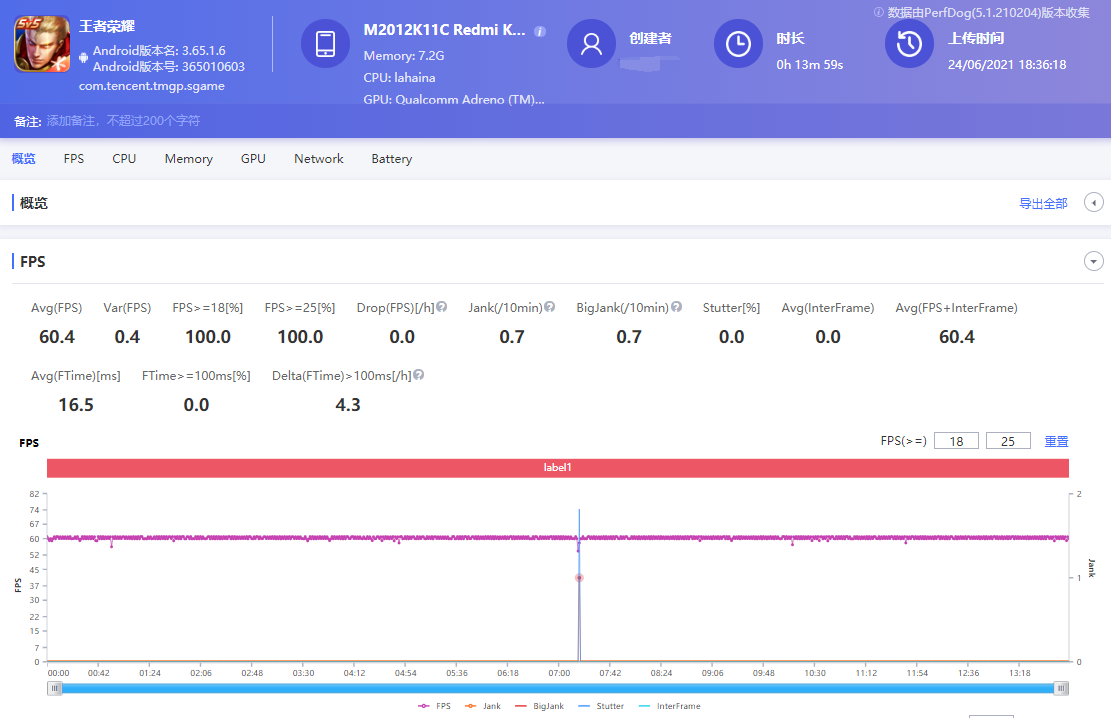Toggle FPS series in chart legend

[x=434, y=706]
